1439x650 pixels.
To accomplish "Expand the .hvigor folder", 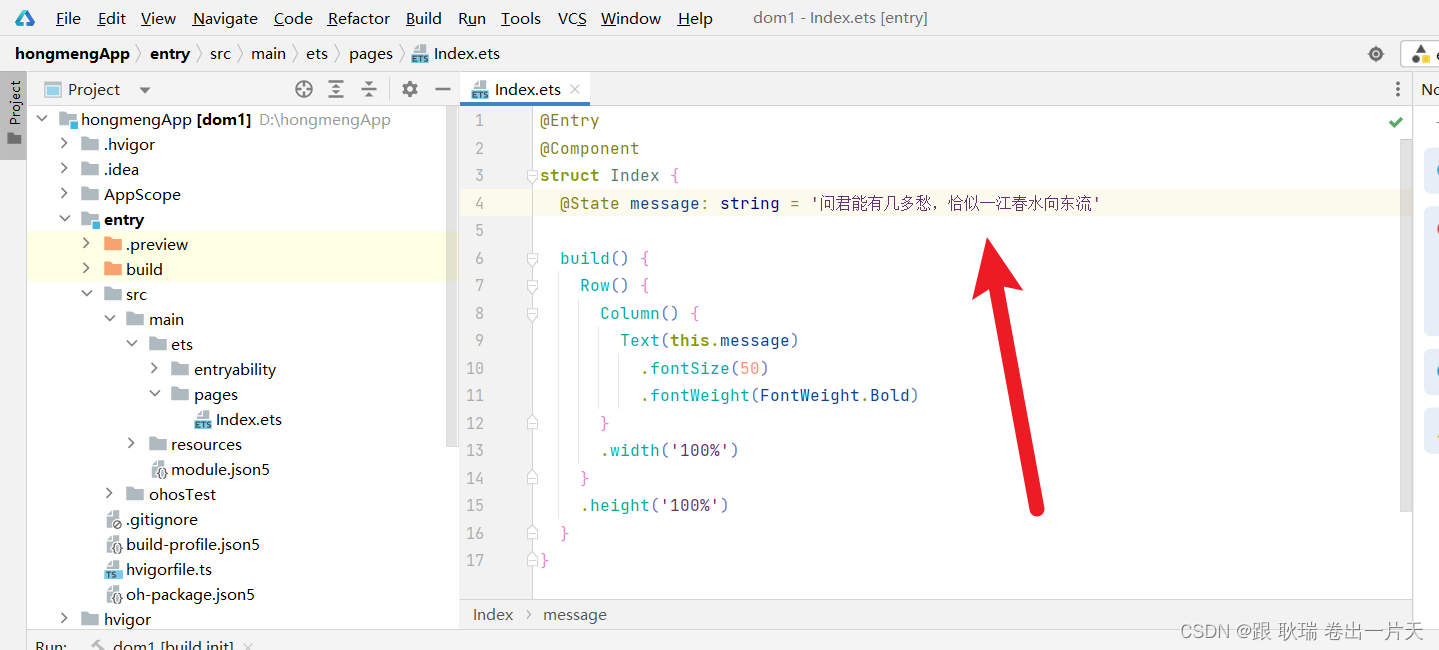I will [65, 144].
